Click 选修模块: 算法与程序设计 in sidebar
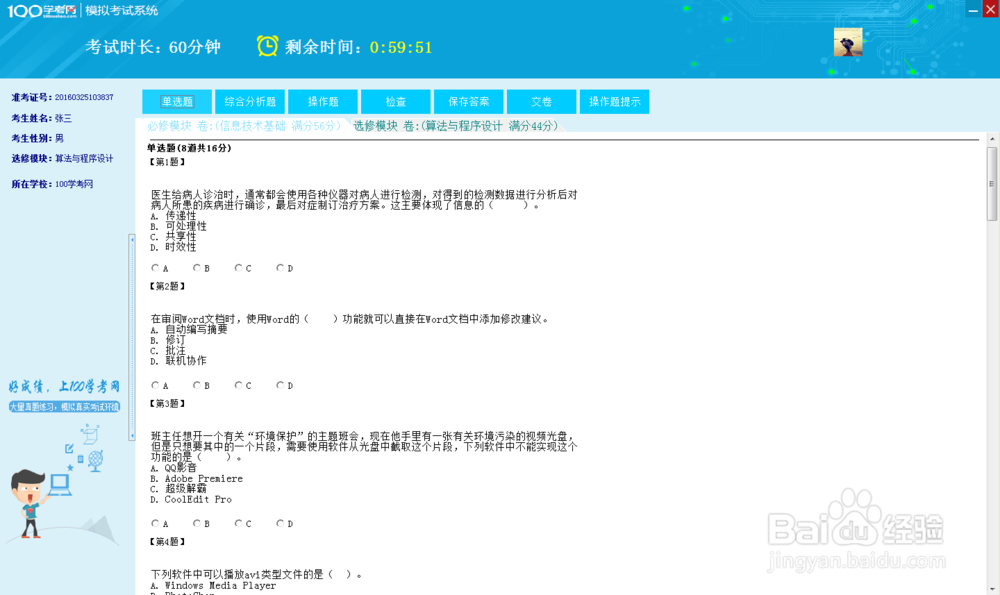This screenshot has height=595, width=1000. [x=62, y=159]
